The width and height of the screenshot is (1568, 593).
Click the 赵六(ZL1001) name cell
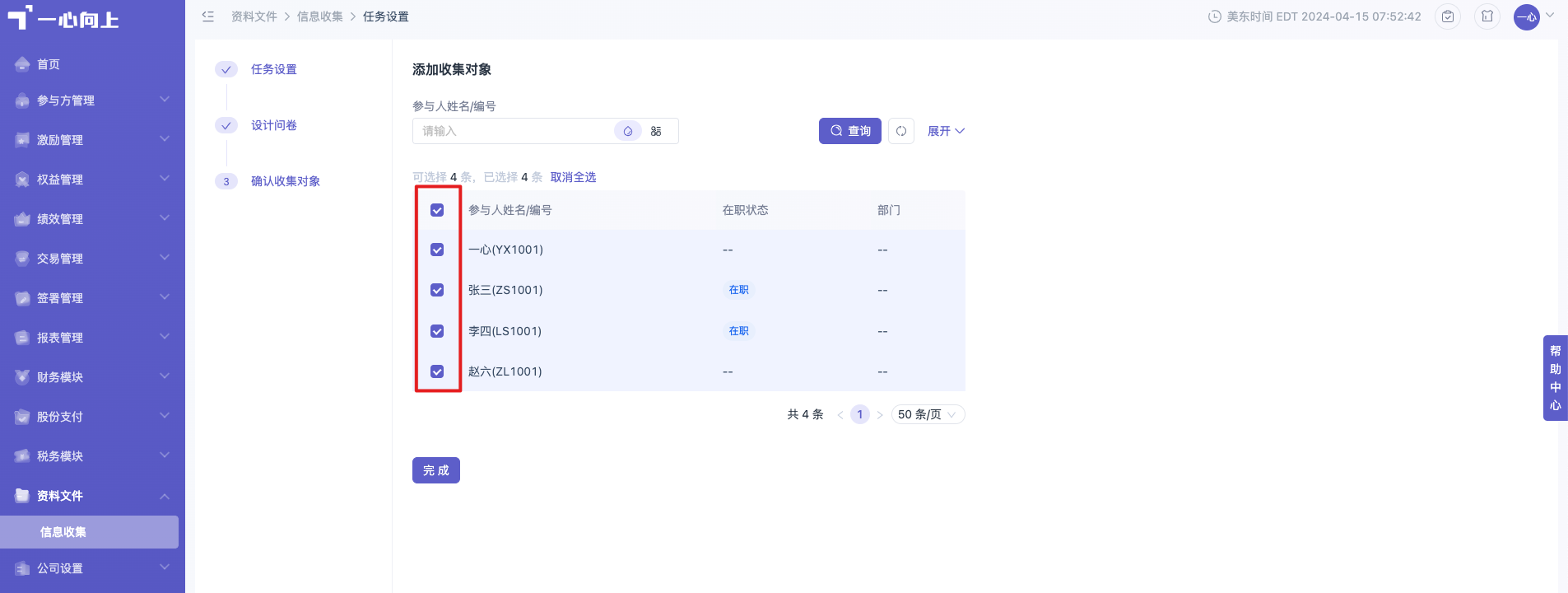click(x=505, y=371)
